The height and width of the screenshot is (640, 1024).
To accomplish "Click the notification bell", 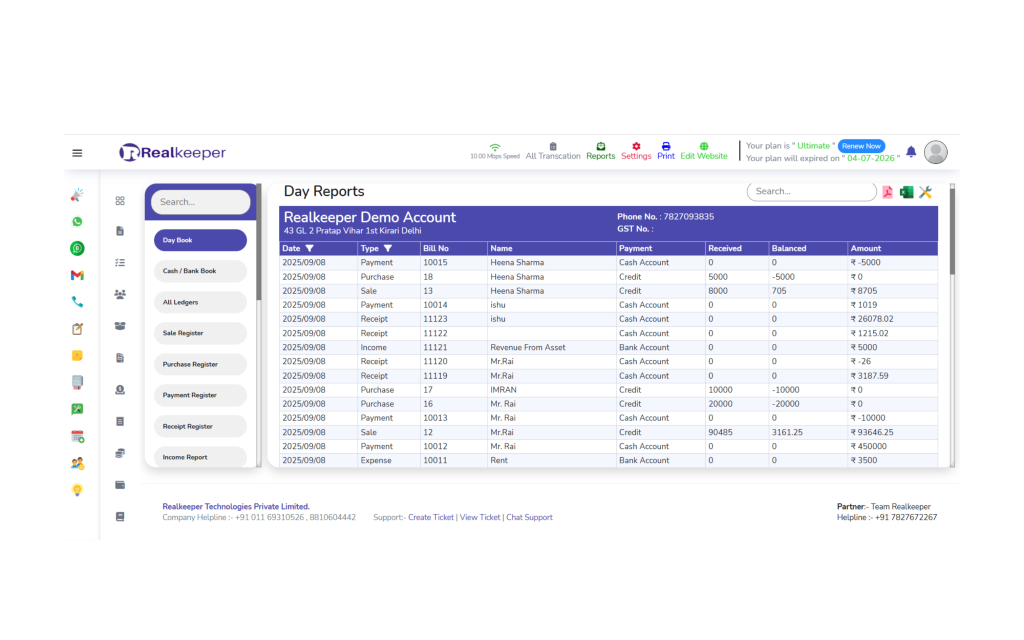I will pos(911,152).
